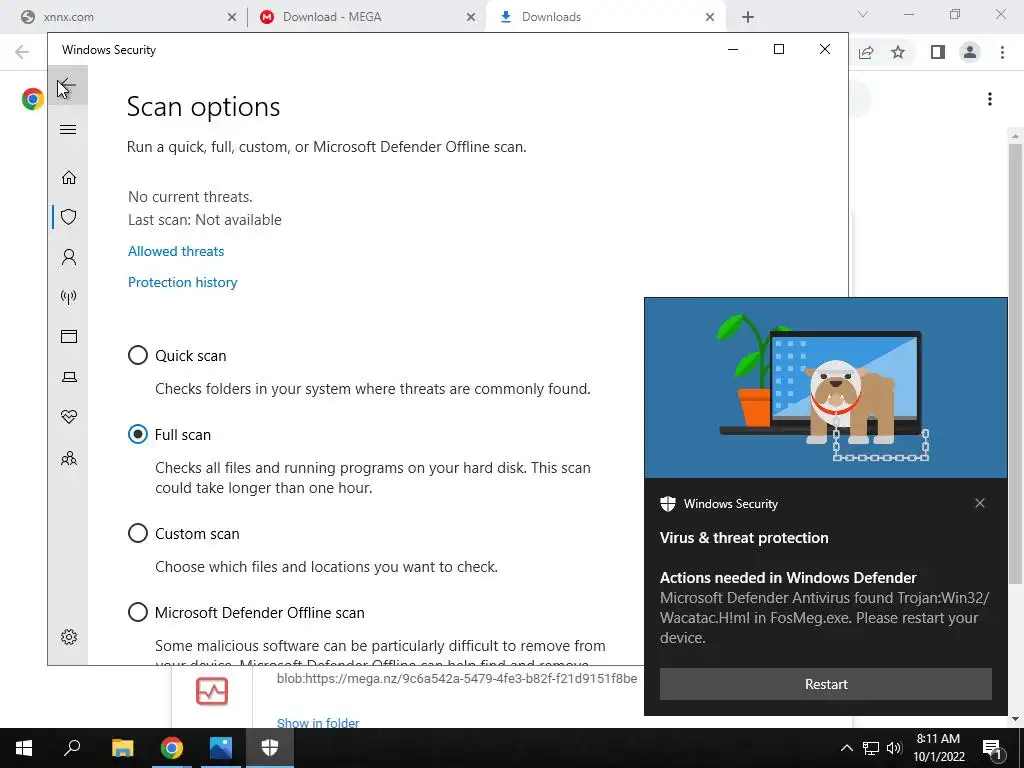This screenshot has height=768, width=1024.
Task: Open Windows taskbar search
Action: click(72, 748)
